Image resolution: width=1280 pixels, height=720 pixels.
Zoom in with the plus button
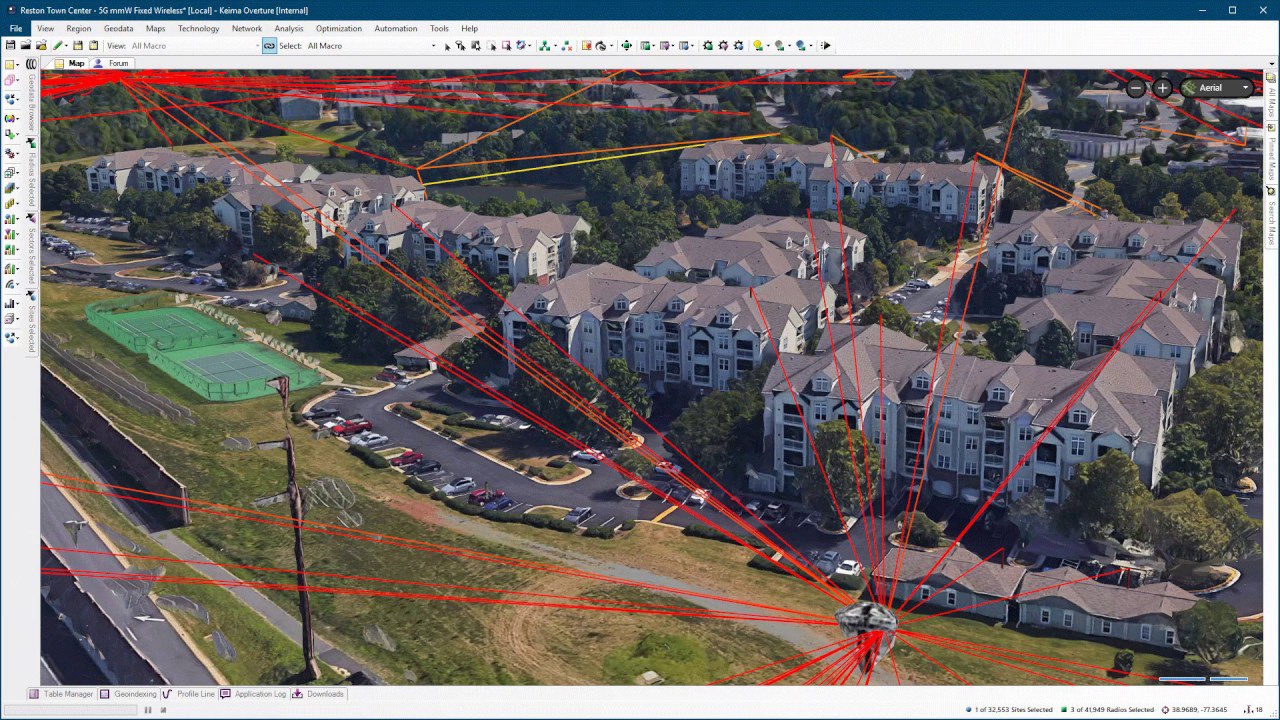point(1162,88)
